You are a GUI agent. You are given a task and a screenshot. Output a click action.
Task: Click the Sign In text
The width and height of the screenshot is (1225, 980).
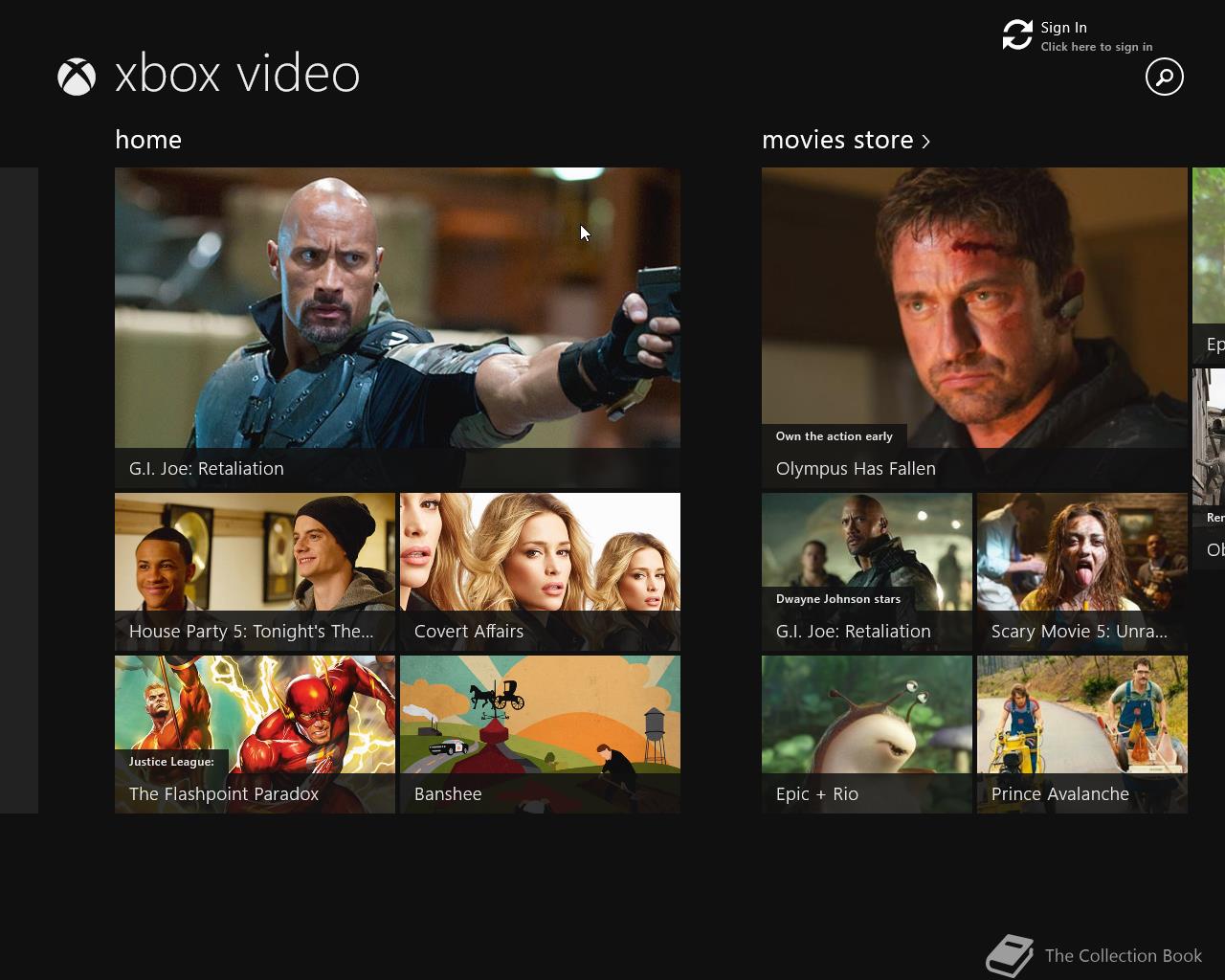[1063, 27]
